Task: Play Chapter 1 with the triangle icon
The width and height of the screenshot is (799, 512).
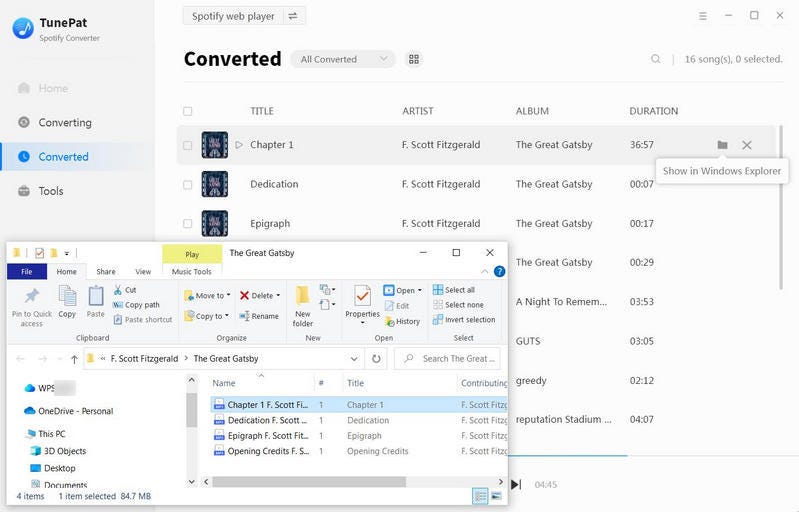Action: [x=239, y=145]
